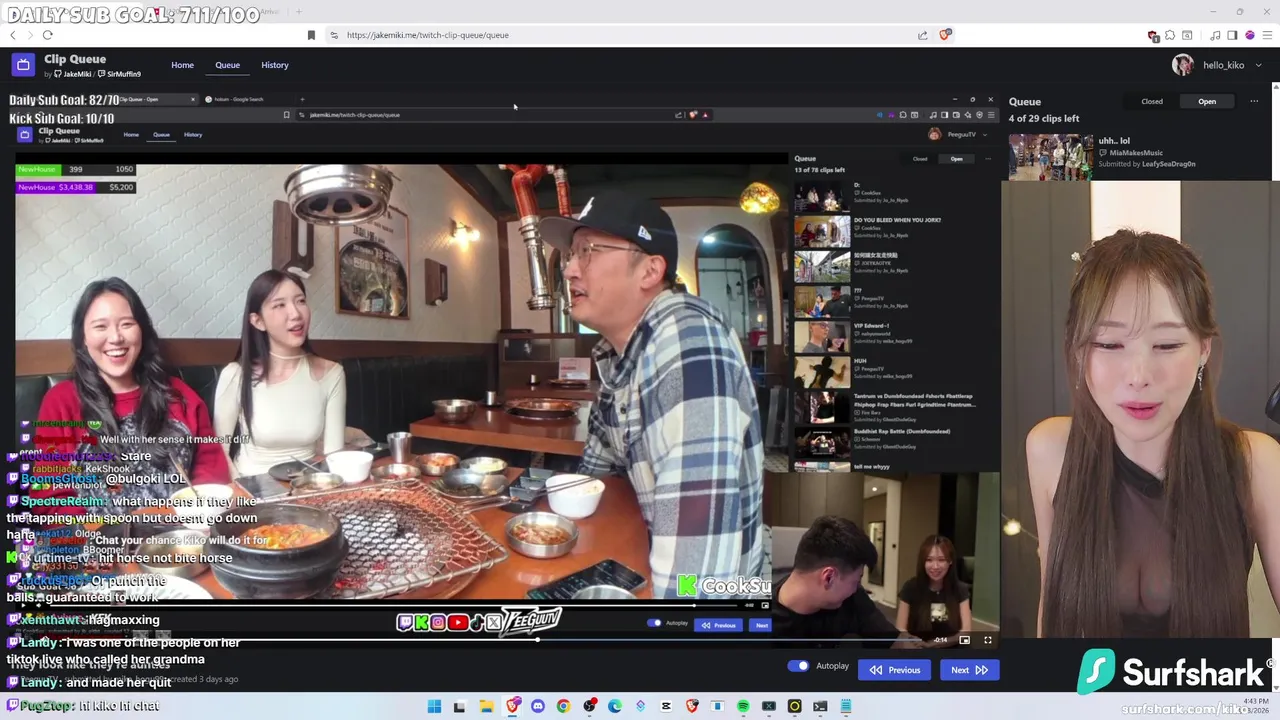Open the browser hamburger main menu
1280x720 pixels.
(x=1268, y=35)
